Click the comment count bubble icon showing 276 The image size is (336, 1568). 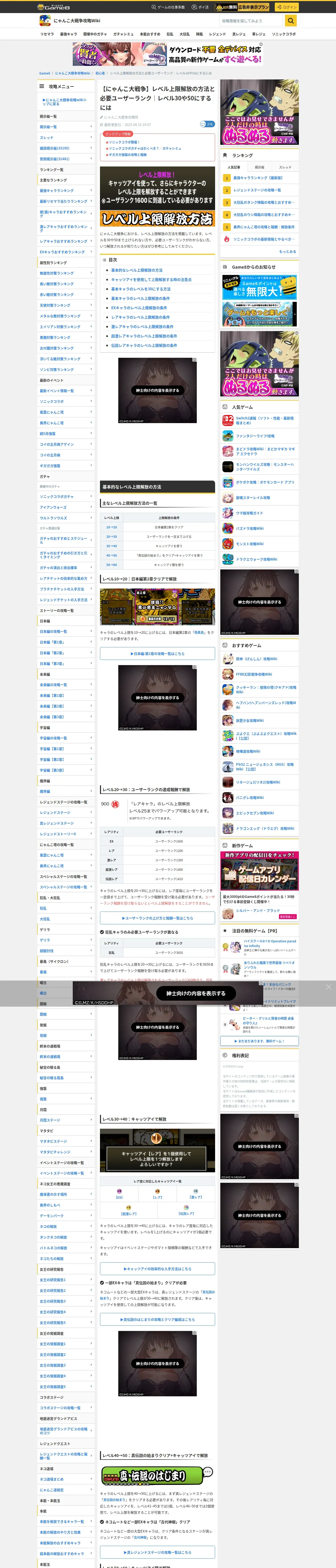(x=207, y=124)
